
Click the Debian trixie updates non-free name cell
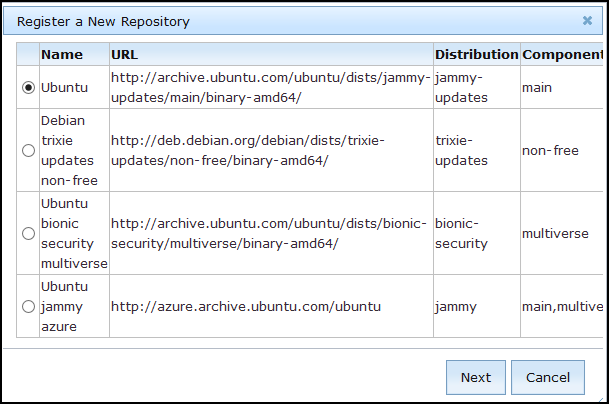point(75,150)
